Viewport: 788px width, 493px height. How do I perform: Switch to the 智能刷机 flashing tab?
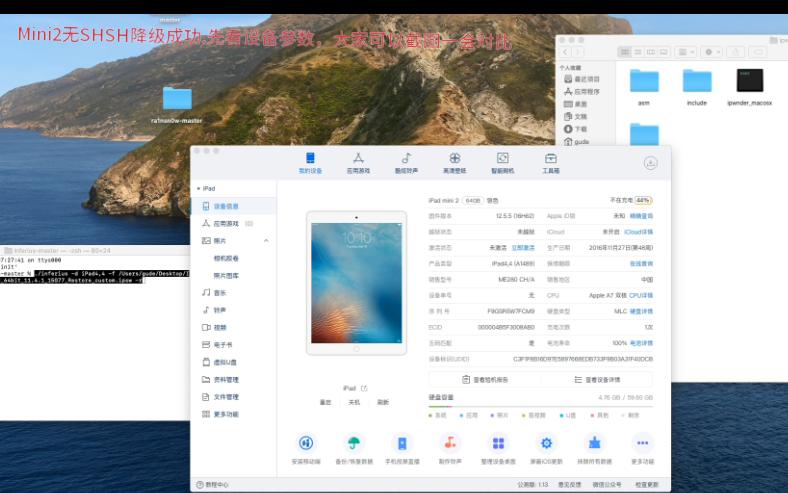(503, 163)
